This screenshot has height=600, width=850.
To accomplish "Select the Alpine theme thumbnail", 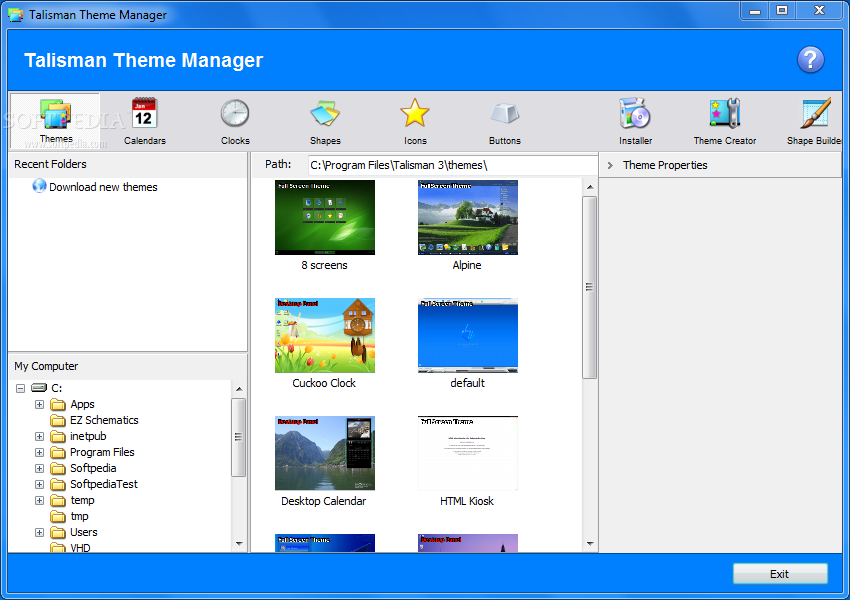I will tap(468, 217).
